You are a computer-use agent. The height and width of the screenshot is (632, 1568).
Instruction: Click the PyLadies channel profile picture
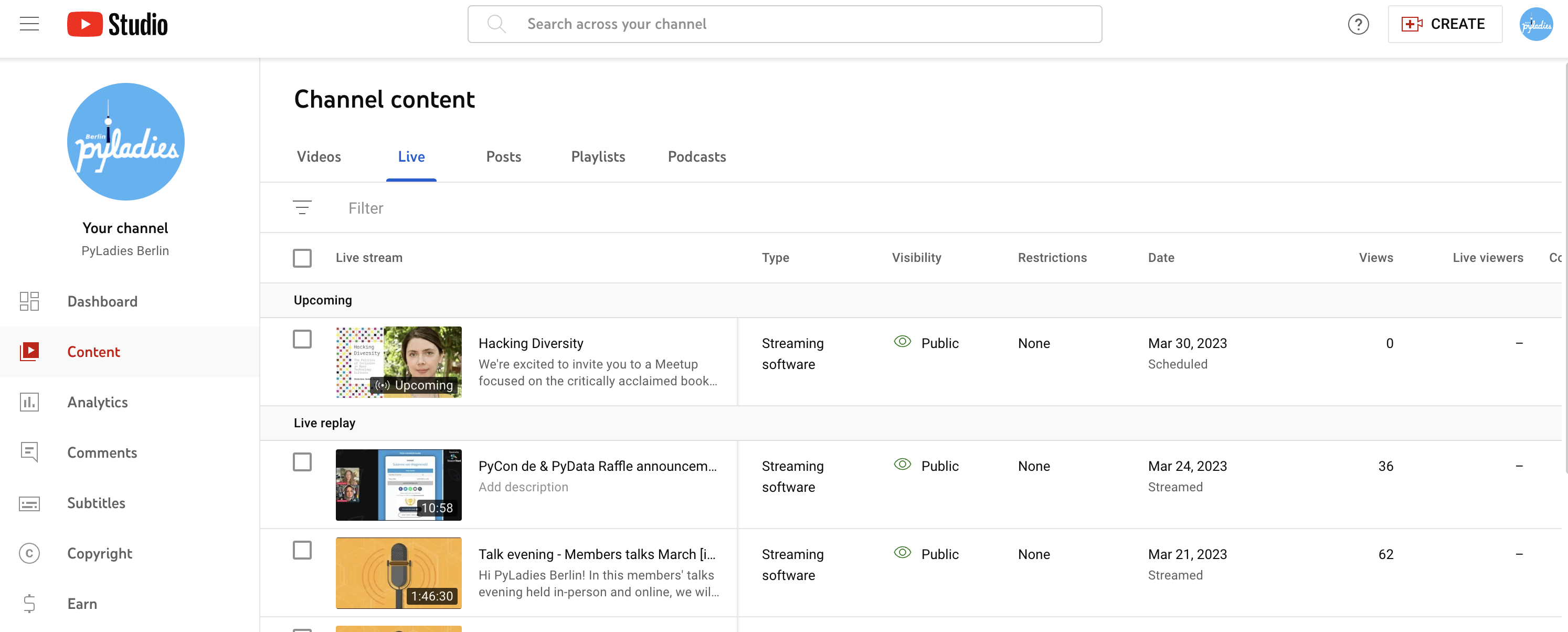click(125, 142)
